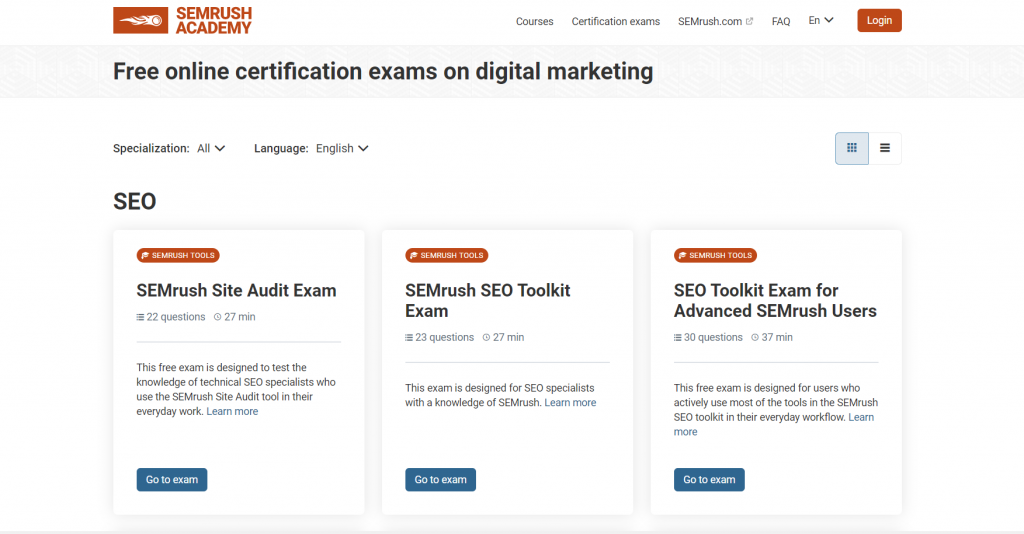1024x534 pixels.
Task: Open SEMrush.com link in navigation
Action: point(710,22)
